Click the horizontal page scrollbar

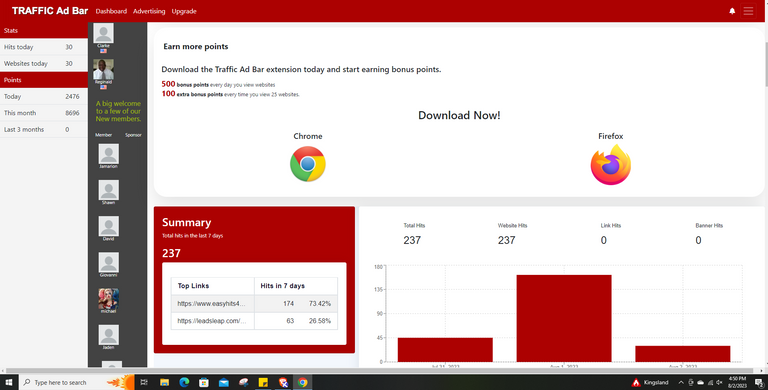382,371
